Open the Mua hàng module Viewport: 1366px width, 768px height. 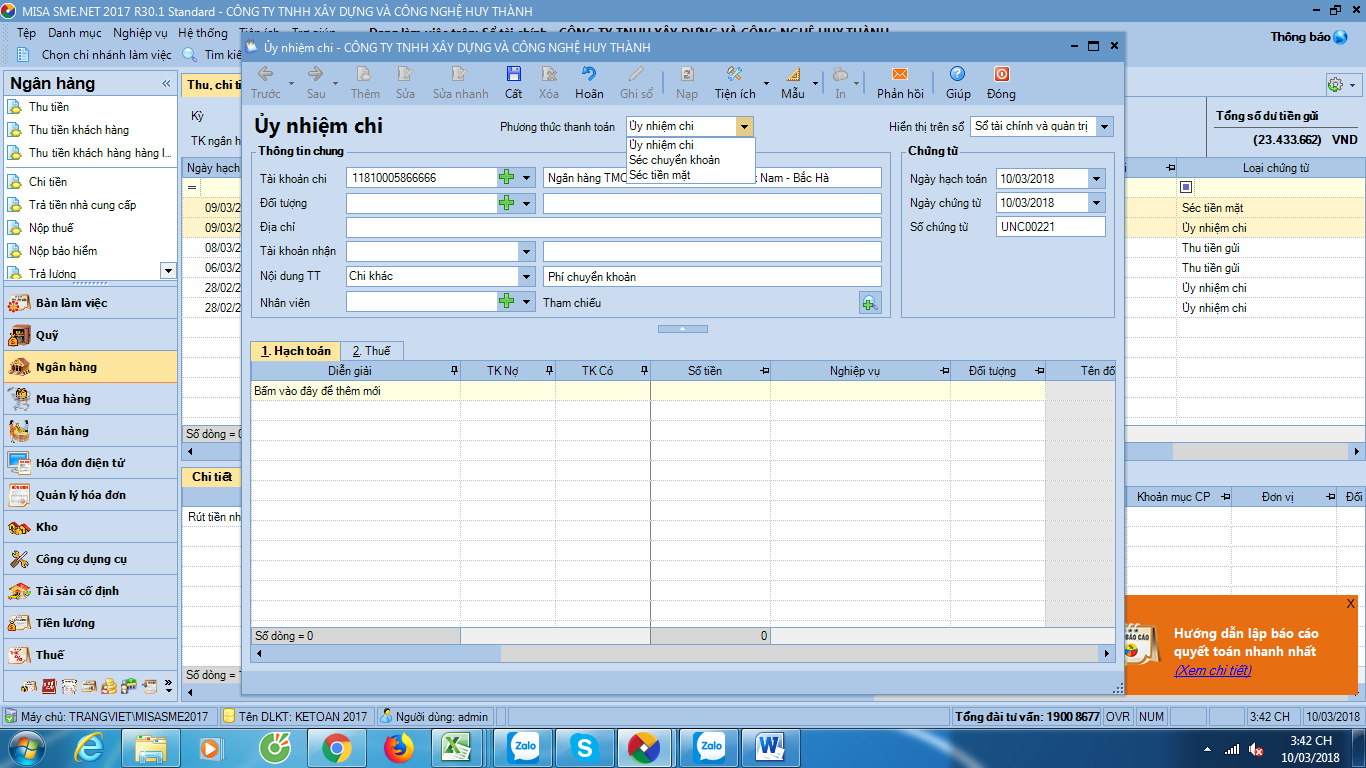(90, 399)
